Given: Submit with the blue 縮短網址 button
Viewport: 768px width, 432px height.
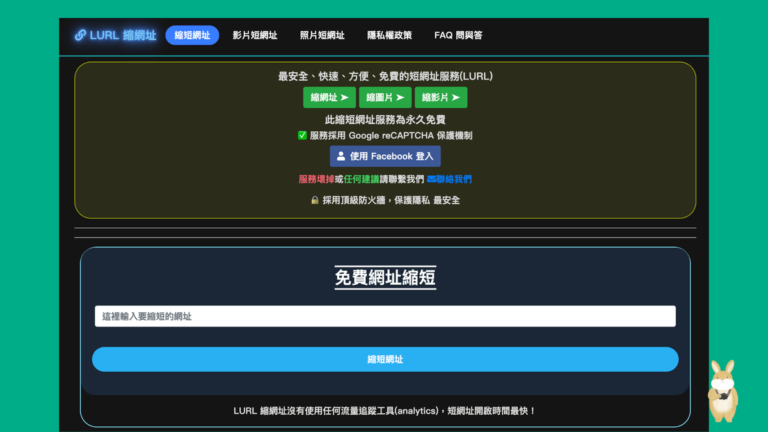Looking at the screenshot, I should pyautogui.click(x=385, y=360).
